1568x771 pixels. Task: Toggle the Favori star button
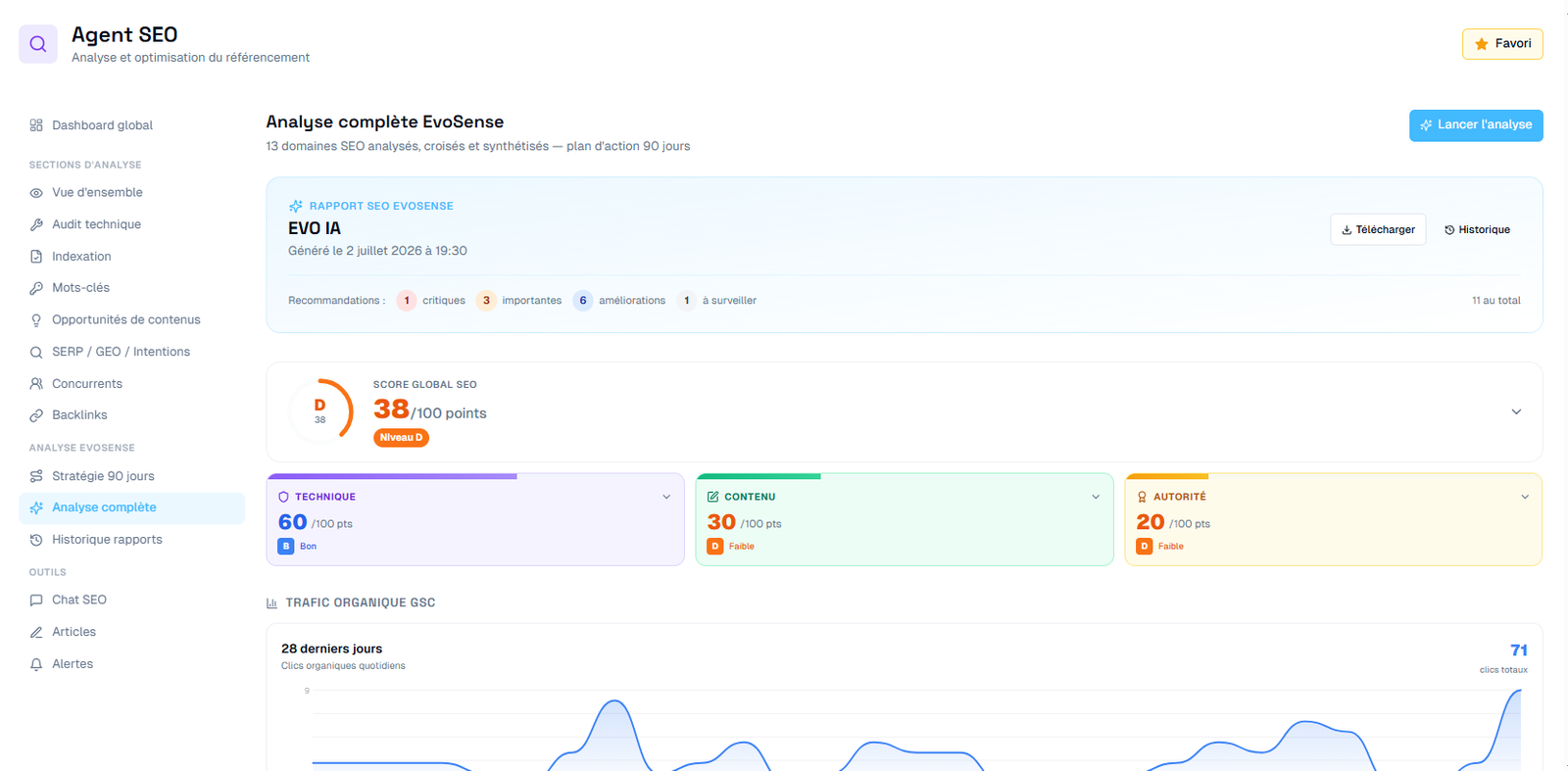tap(1502, 44)
